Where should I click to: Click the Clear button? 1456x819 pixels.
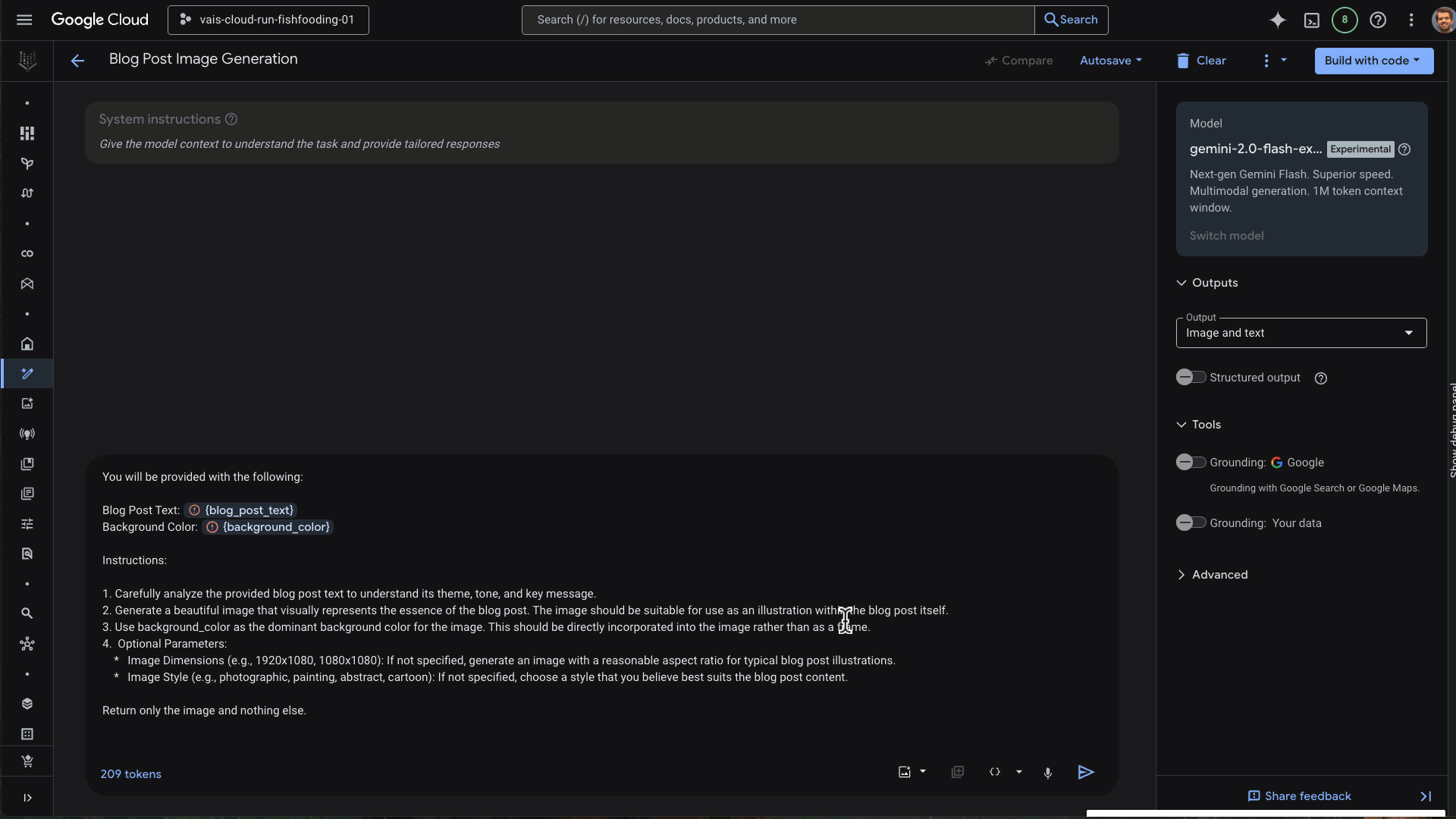pos(1201,61)
